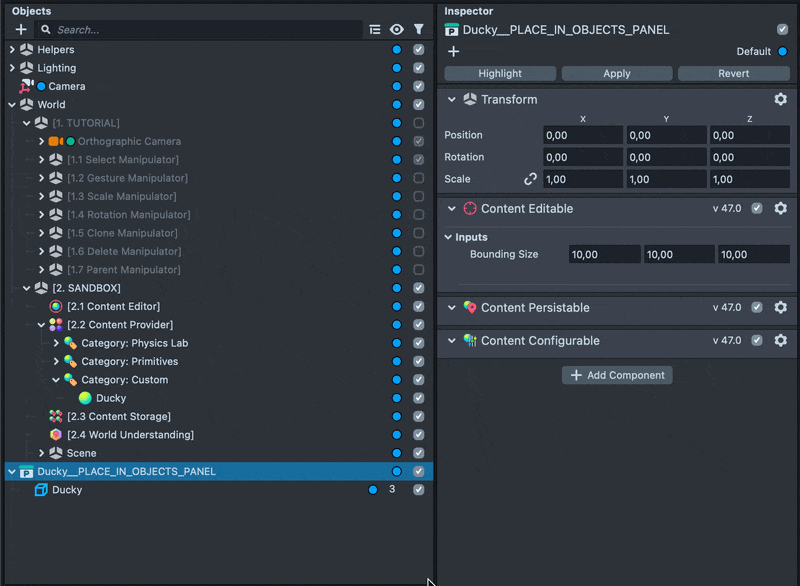Screen dimensions: 800x586
Task: Click the Add Component button
Action: (617, 375)
